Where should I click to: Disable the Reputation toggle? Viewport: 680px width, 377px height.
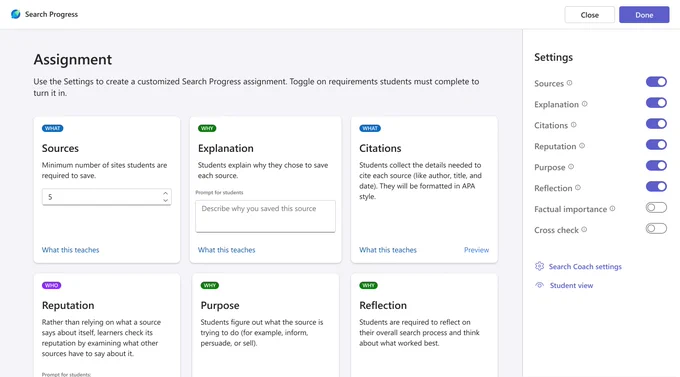(656, 144)
